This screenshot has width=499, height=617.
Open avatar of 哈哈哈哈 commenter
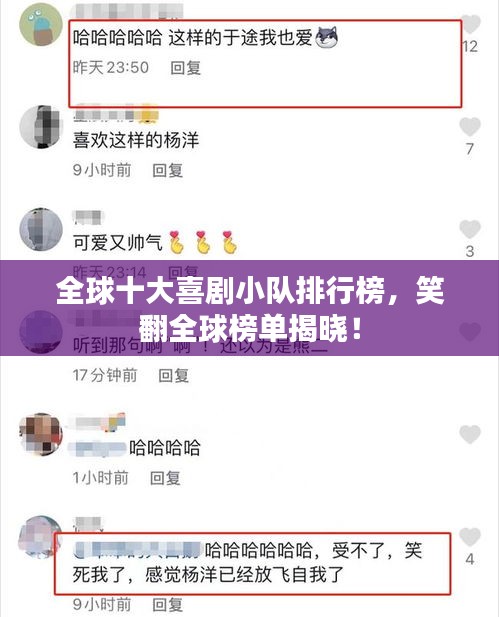coord(41,434)
